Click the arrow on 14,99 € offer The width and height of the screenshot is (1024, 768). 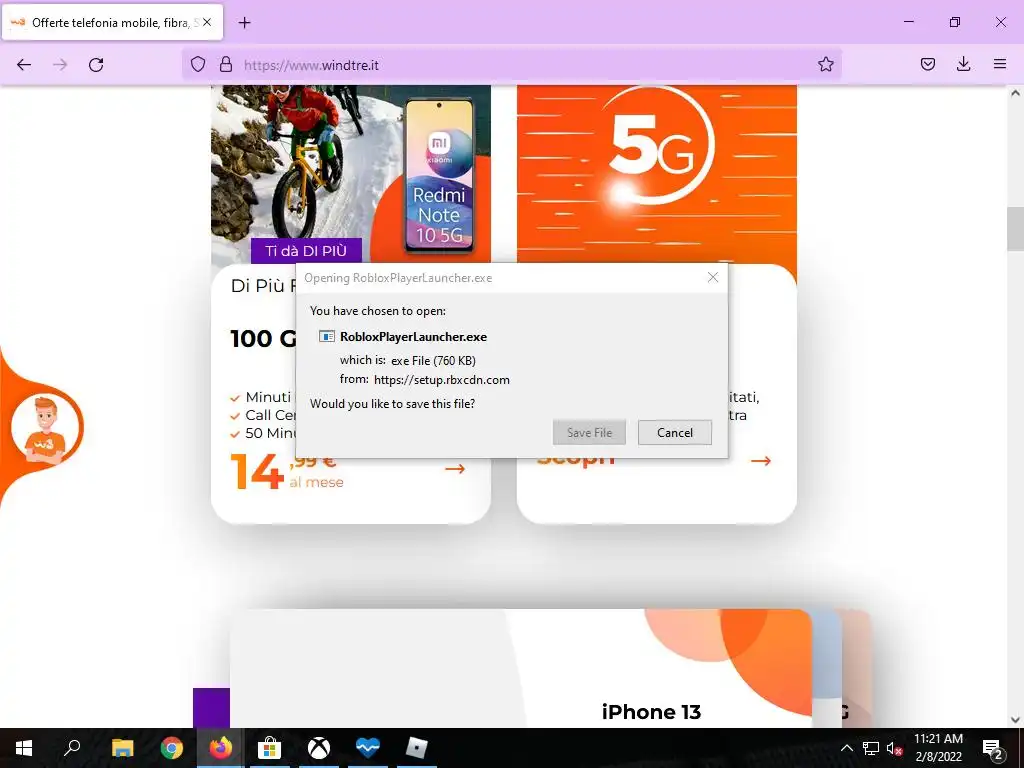point(455,469)
